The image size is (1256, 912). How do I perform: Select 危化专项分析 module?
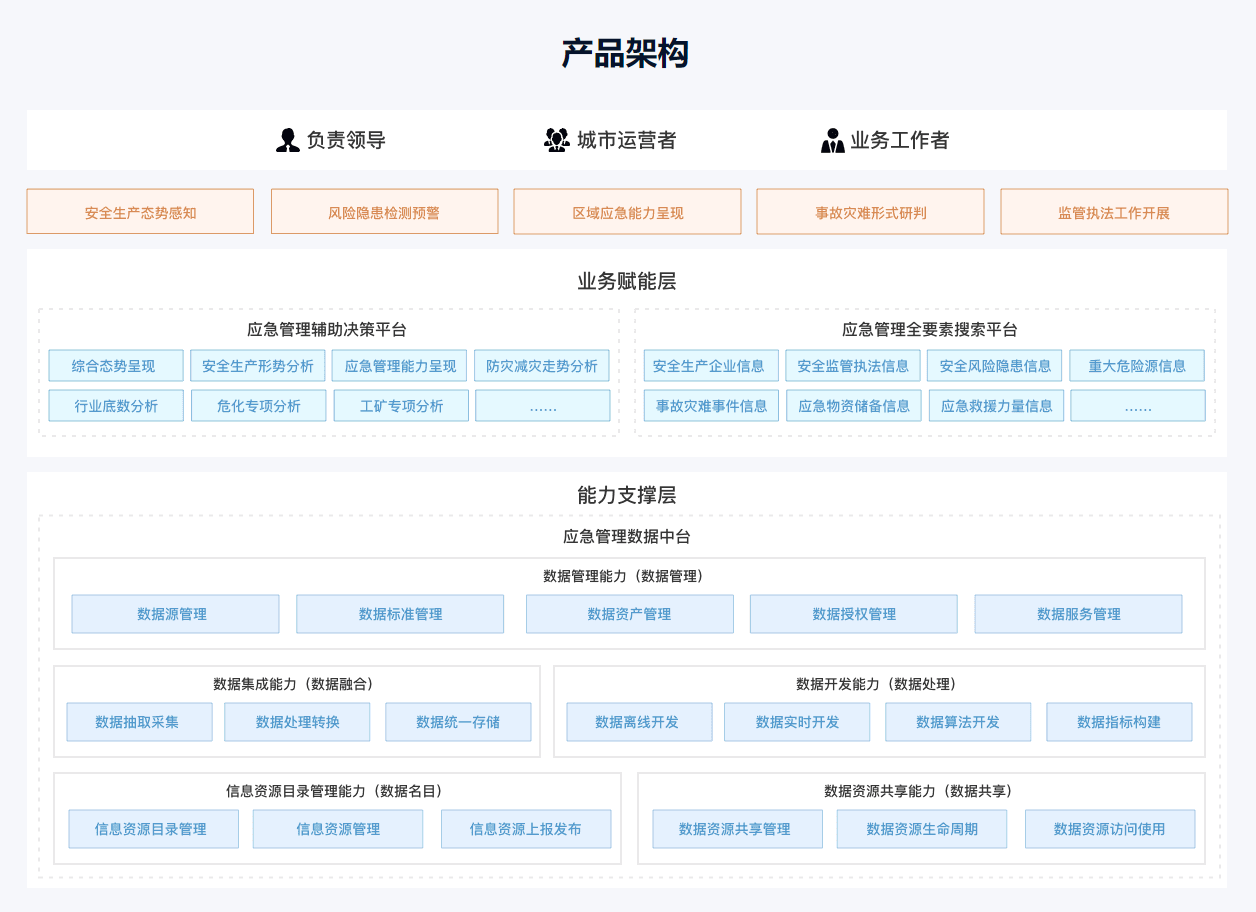click(x=259, y=406)
